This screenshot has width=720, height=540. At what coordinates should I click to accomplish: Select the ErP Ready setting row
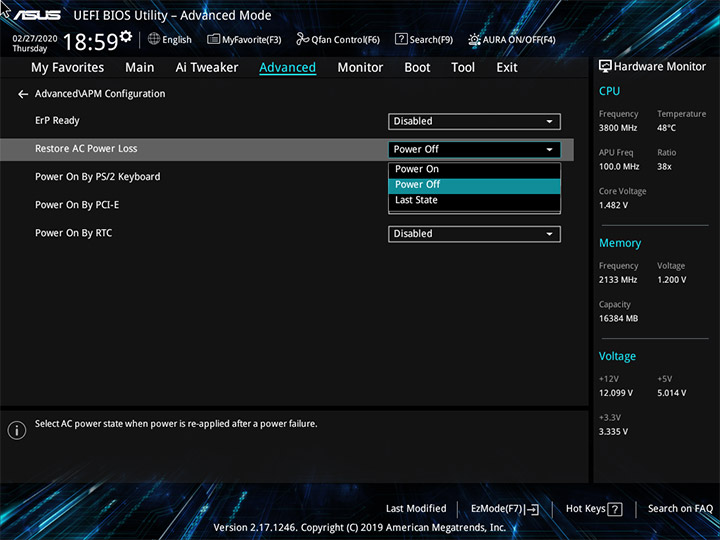(287, 121)
